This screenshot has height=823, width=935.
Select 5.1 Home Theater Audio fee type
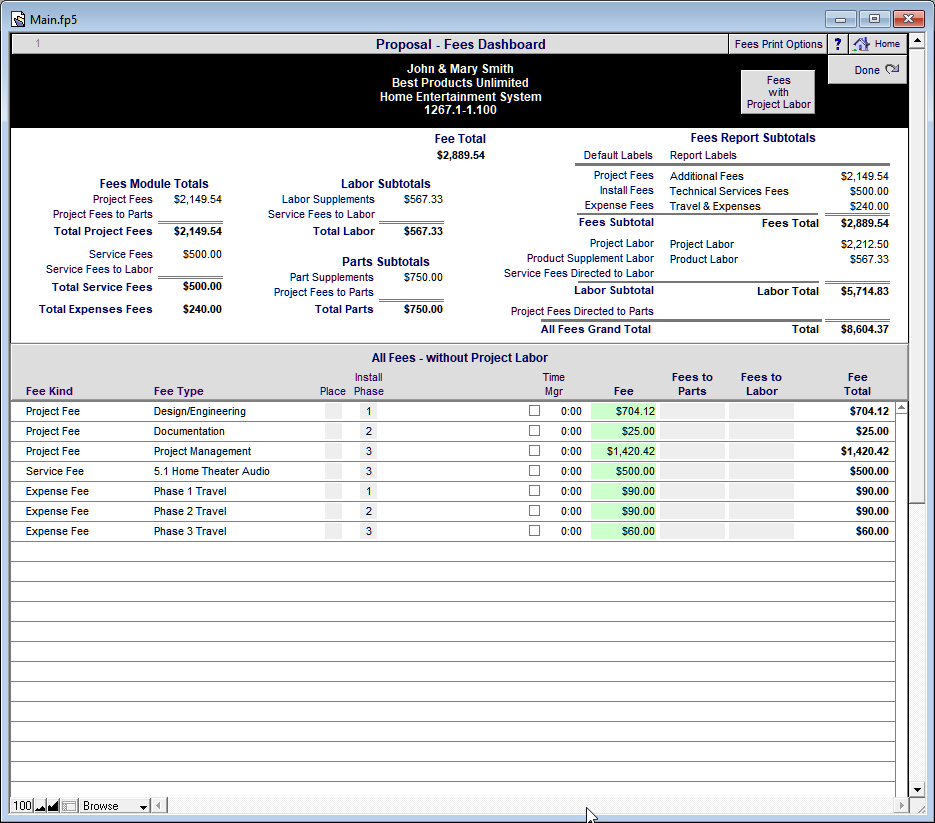click(x=212, y=471)
